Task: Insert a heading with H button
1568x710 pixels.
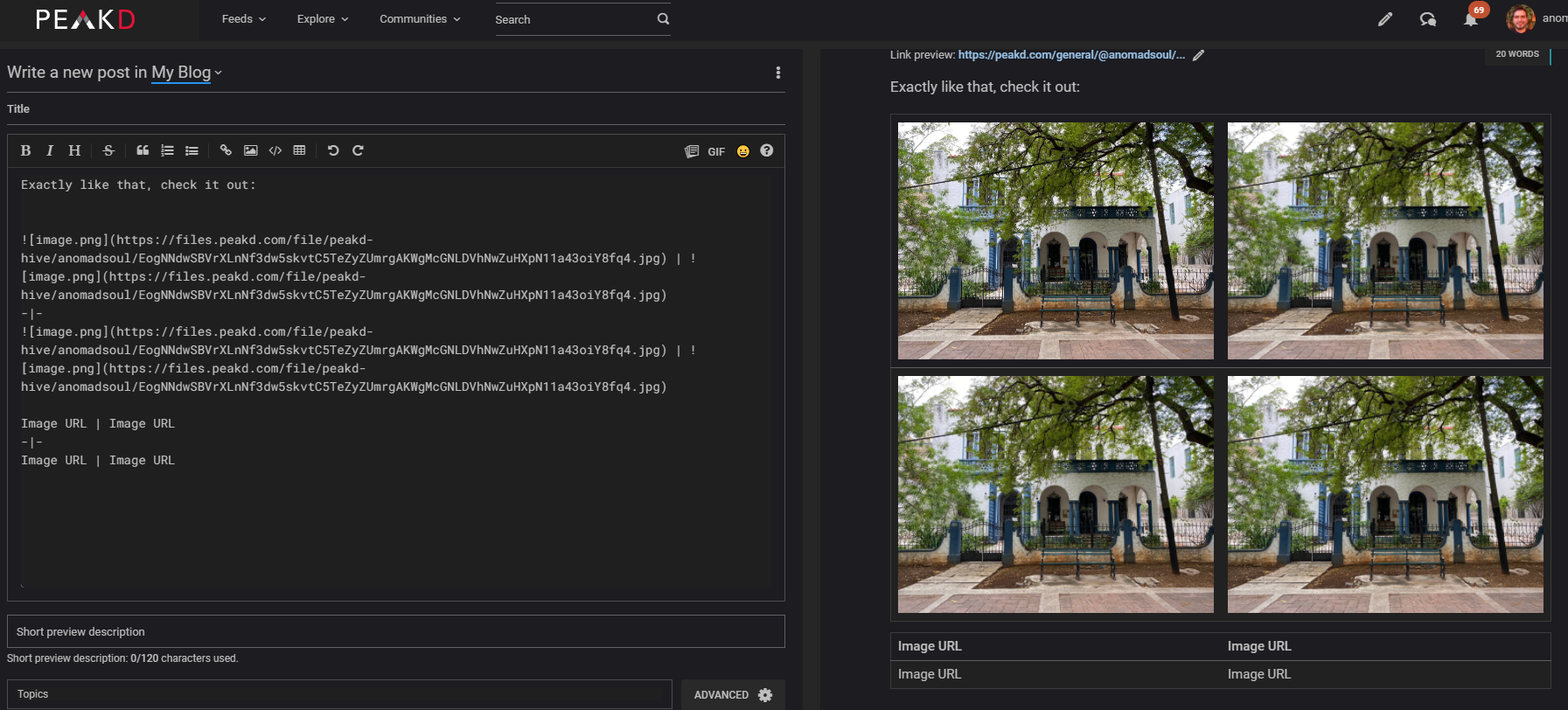Action: [74, 150]
